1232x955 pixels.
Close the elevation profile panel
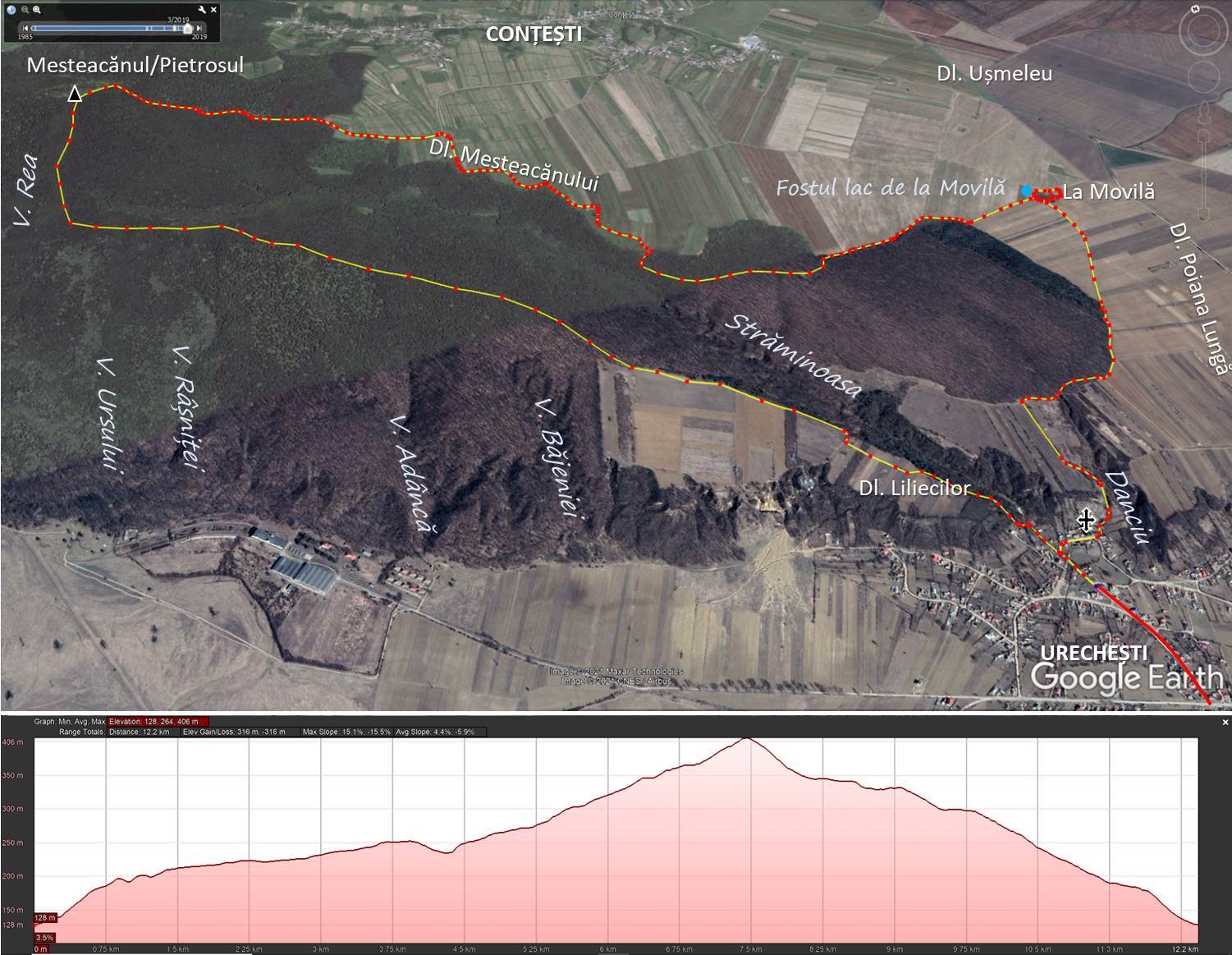1225,723
